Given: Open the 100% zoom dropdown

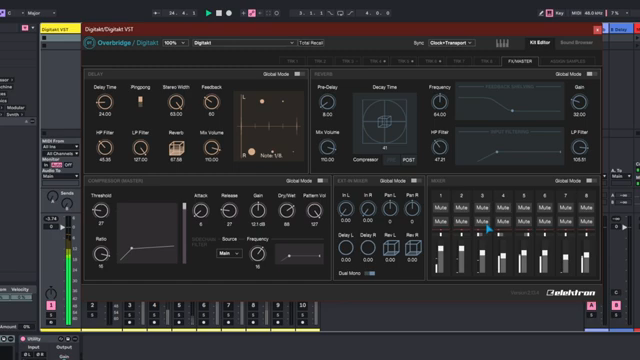Looking at the screenshot, I should (175, 43).
